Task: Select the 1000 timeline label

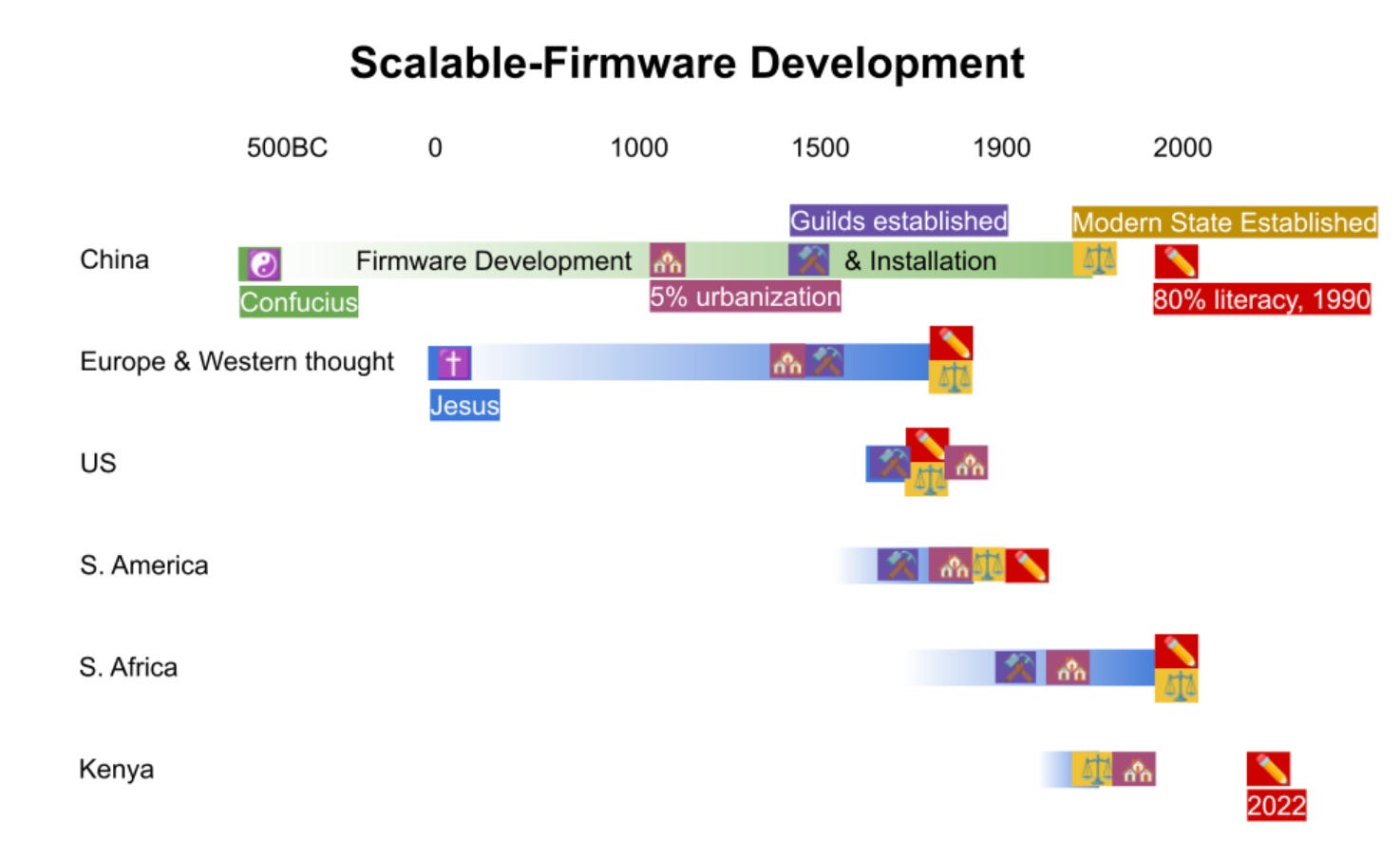Action: (639, 147)
